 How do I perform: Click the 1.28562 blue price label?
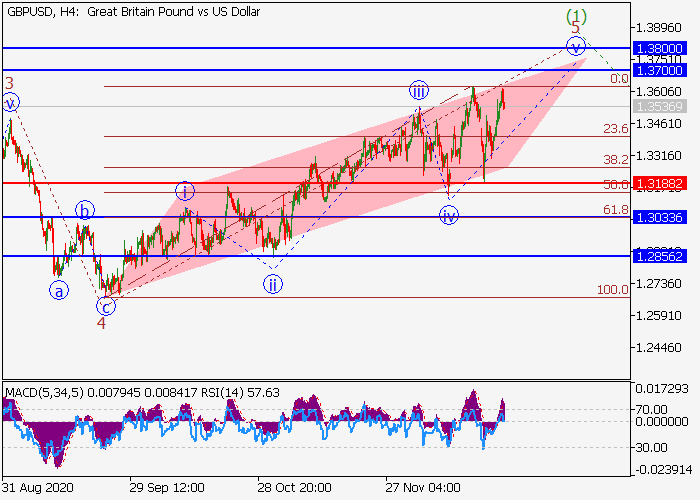pos(660,256)
